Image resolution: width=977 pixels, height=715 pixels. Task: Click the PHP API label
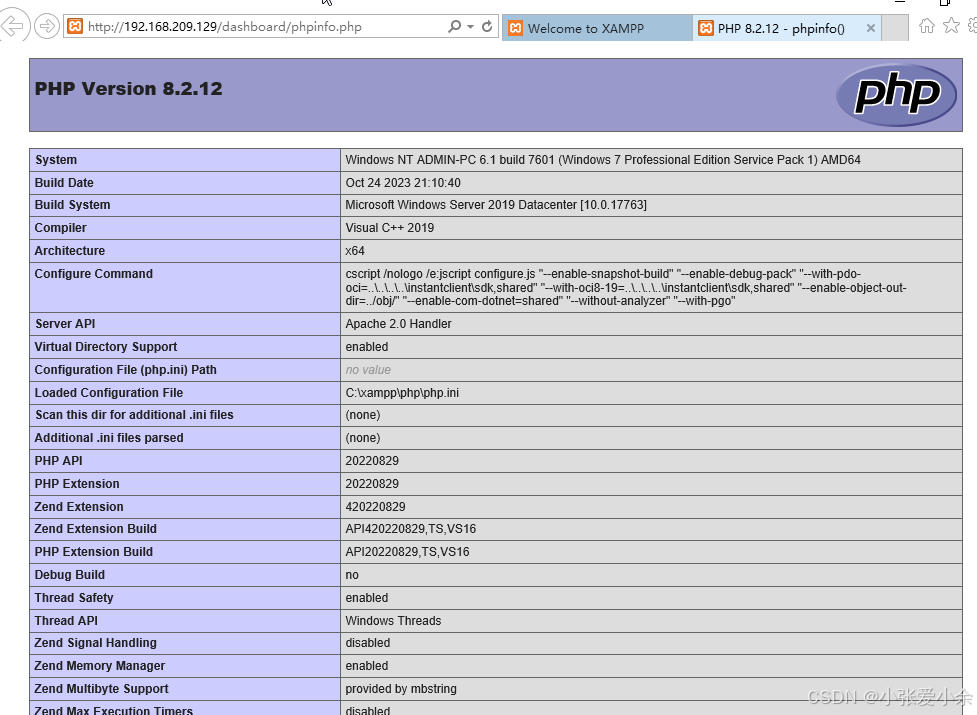pyautogui.click(x=59, y=460)
